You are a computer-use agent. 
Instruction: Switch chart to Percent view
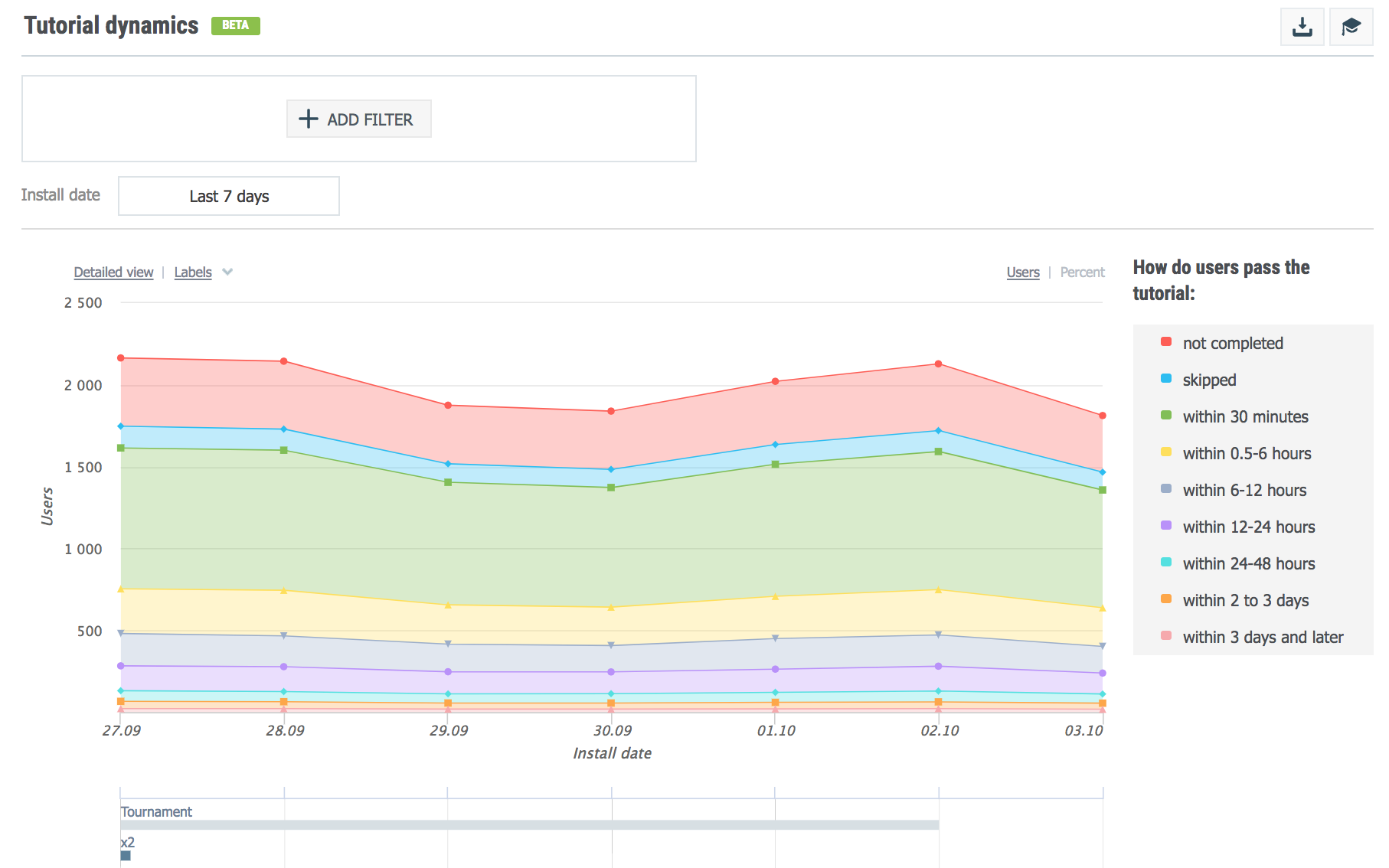tap(1082, 272)
